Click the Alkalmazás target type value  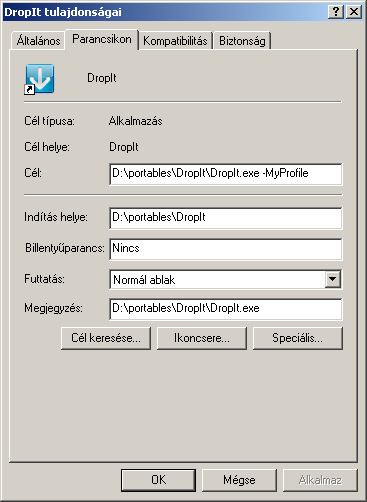click(136, 121)
